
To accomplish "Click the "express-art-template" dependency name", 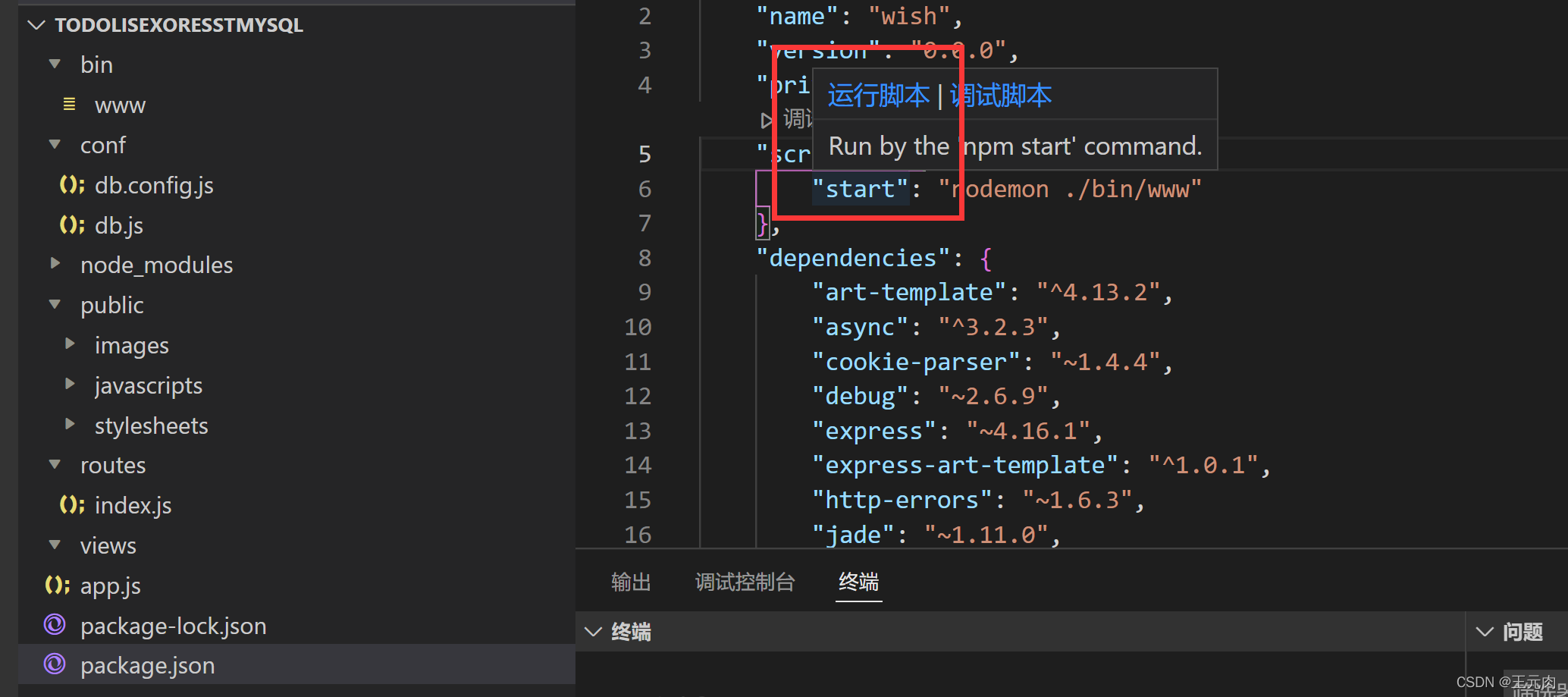I will 965,465.
